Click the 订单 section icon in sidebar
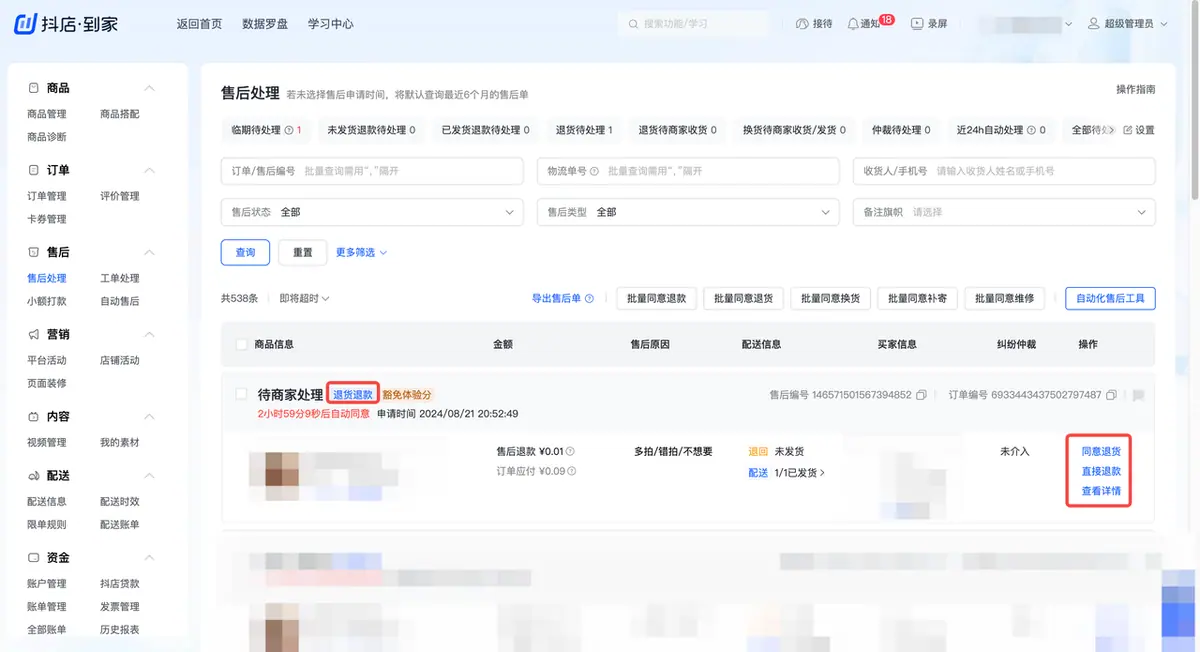This screenshot has width=1200, height=652. pos(34,170)
